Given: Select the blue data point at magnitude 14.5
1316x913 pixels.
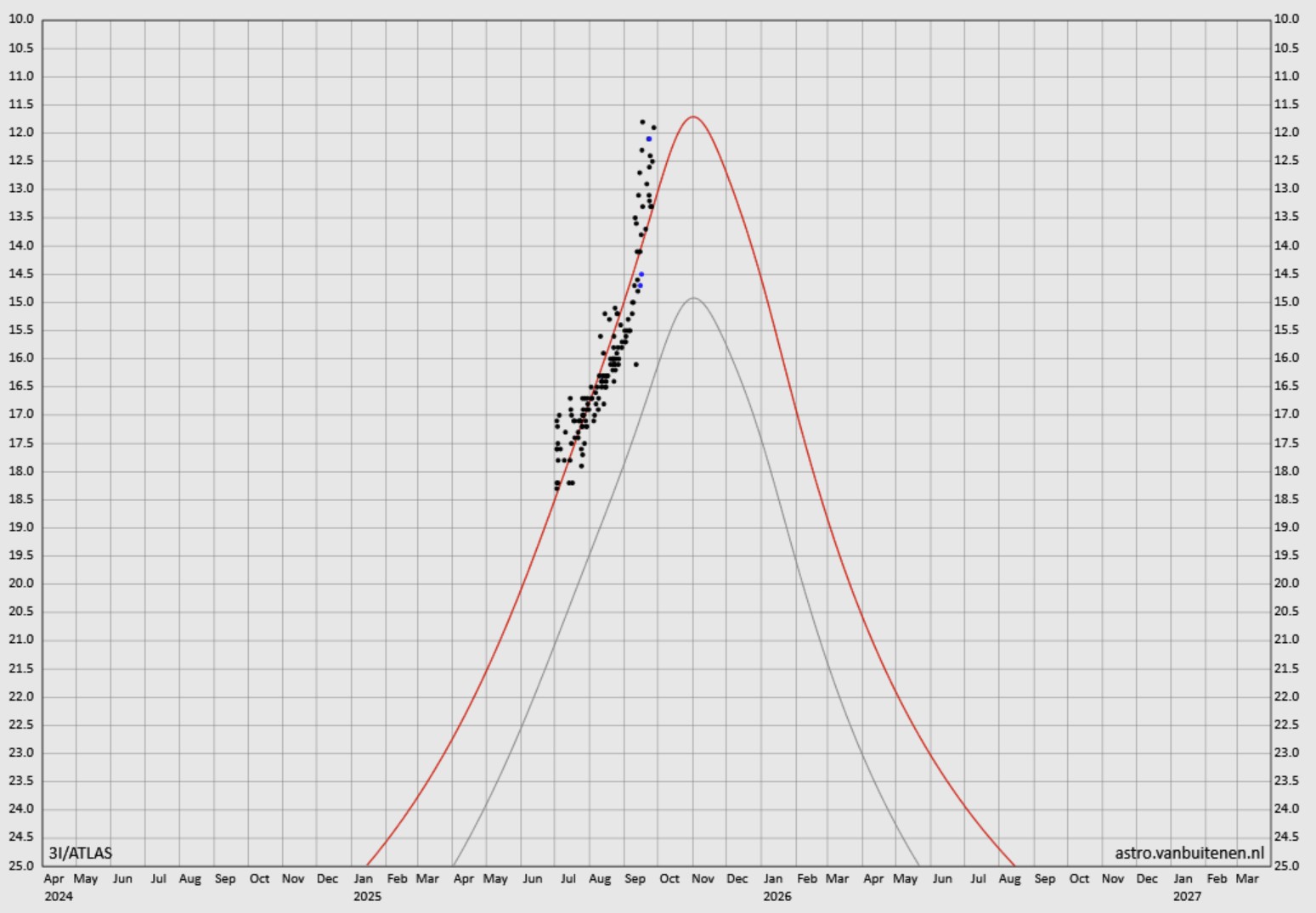Looking at the screenshot, I should 641,274.
